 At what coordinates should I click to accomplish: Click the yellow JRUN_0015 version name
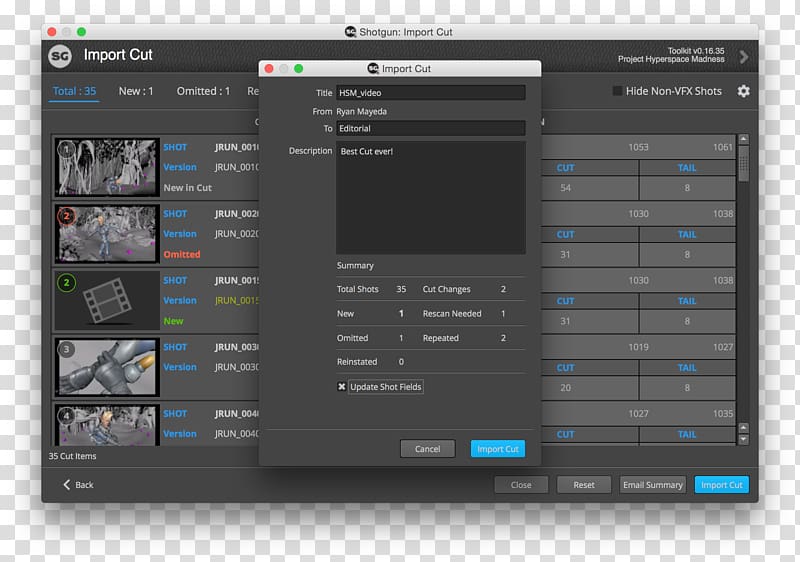(237, 300)
